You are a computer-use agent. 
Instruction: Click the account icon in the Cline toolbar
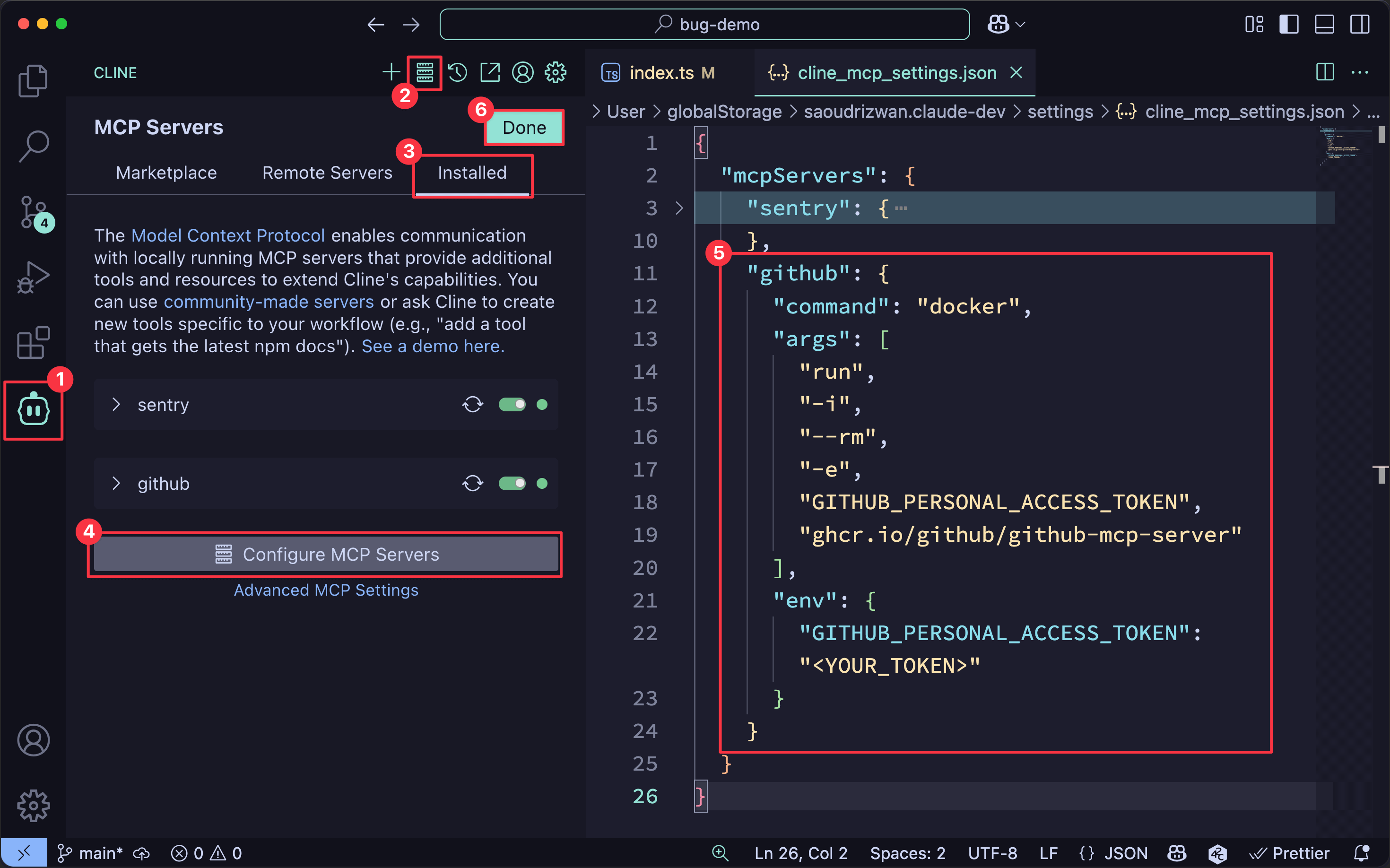(522, 72)
